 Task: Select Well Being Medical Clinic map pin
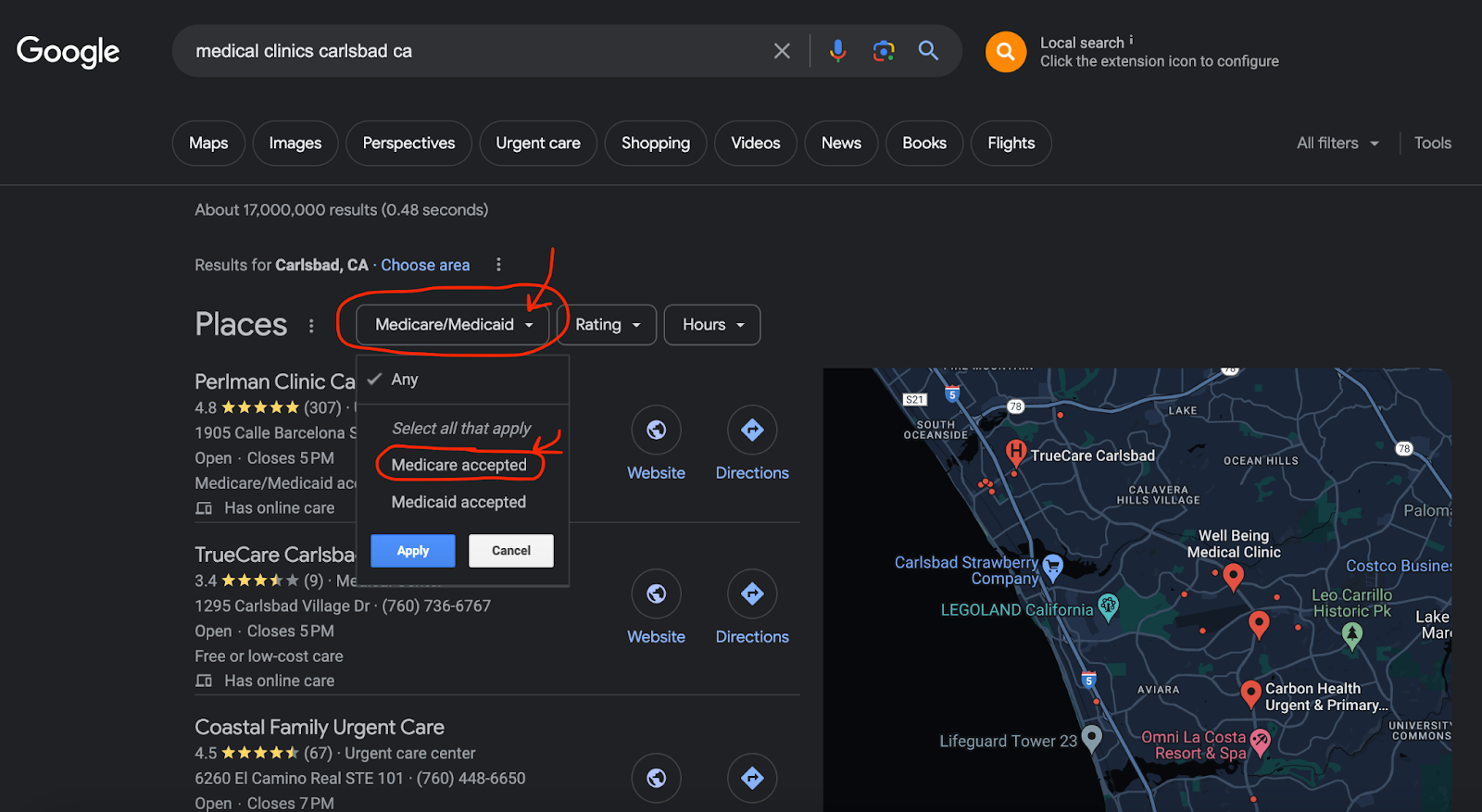point(1233,577)
